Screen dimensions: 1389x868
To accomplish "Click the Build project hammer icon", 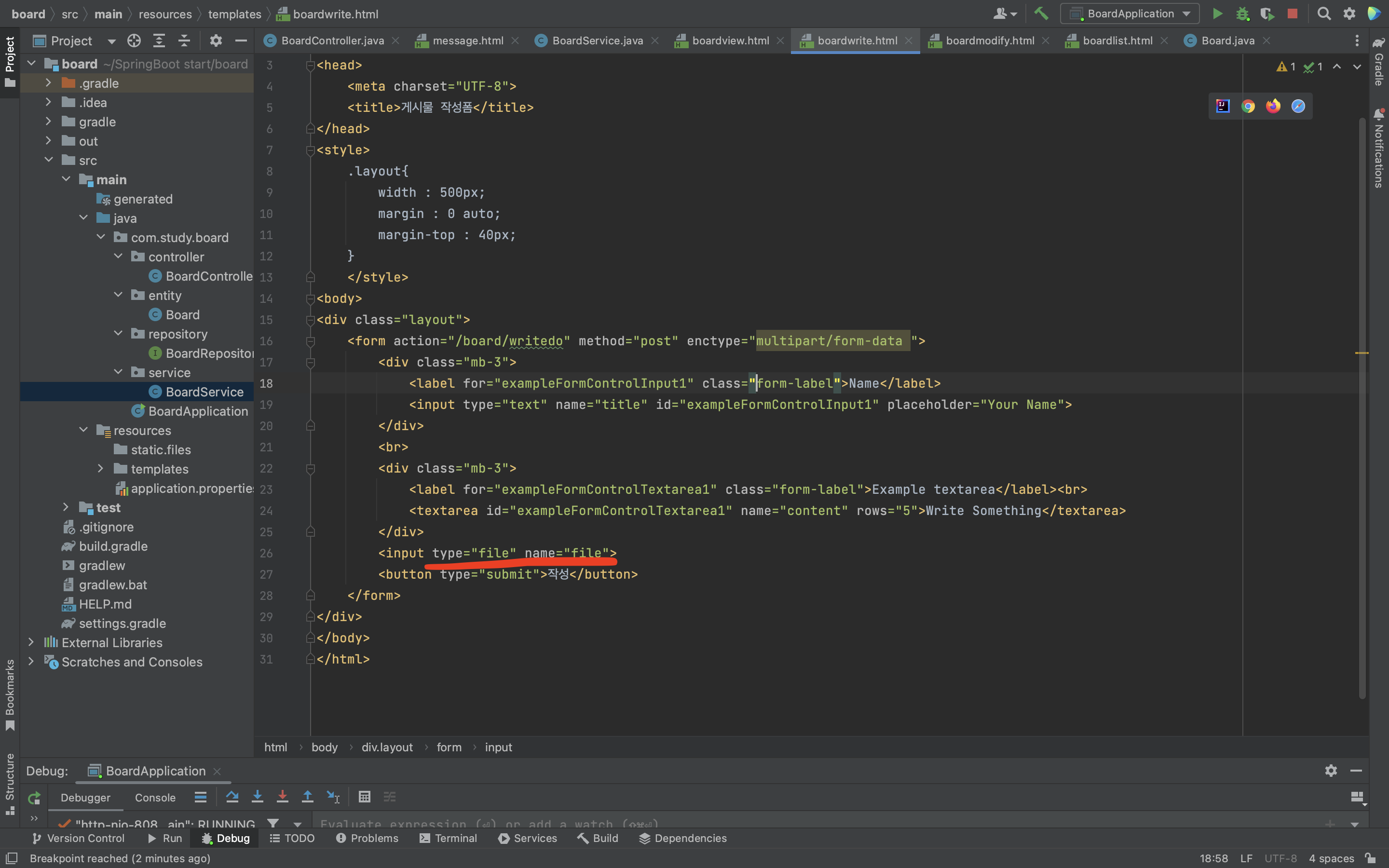I will tap(1041, 14).
